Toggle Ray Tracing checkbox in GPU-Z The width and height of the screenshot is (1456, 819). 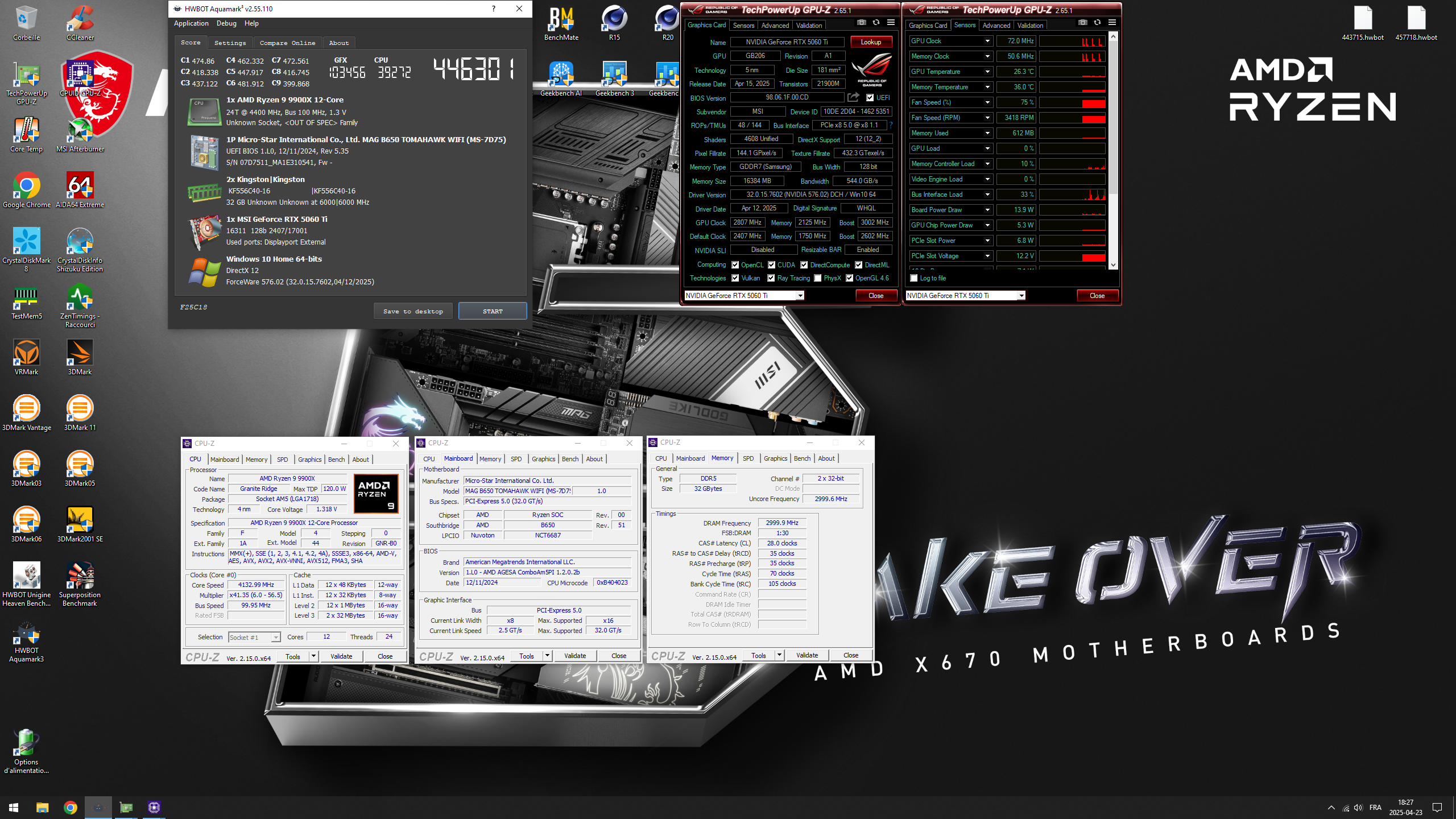tap(771, 278)
